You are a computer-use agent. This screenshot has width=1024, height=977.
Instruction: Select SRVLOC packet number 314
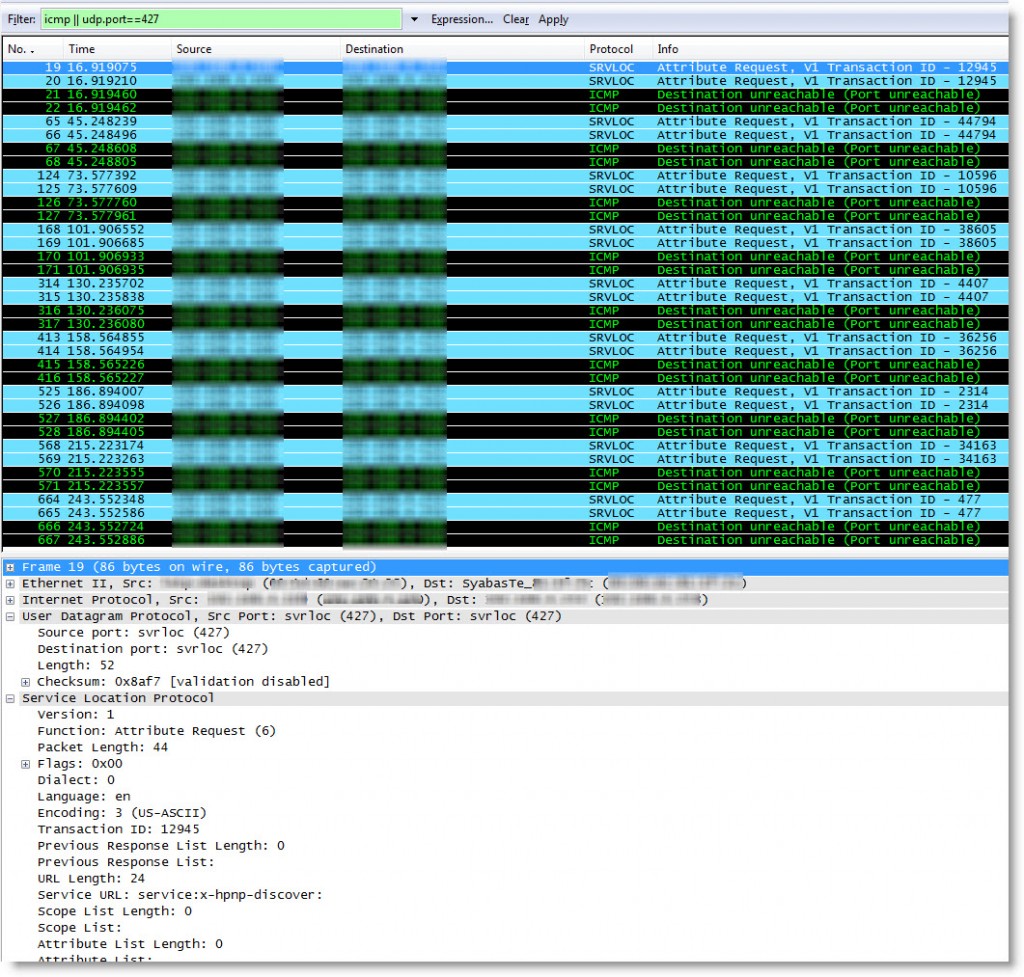click(x=505, y=283)
